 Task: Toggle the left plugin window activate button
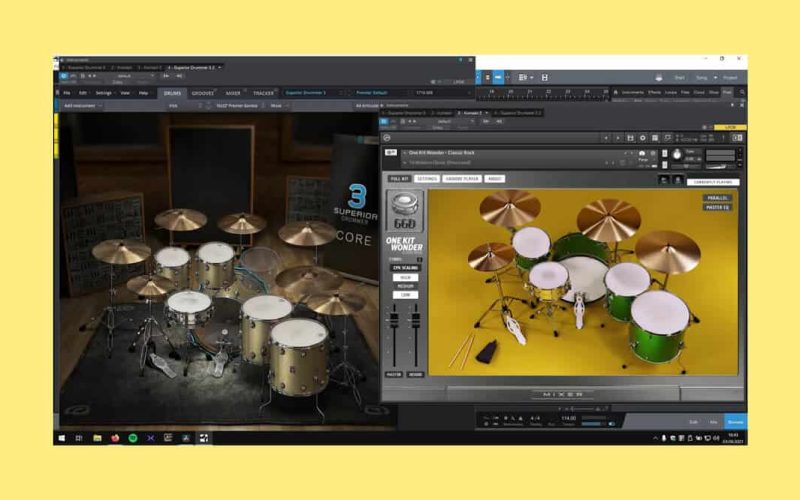click(x=63, y=76)
